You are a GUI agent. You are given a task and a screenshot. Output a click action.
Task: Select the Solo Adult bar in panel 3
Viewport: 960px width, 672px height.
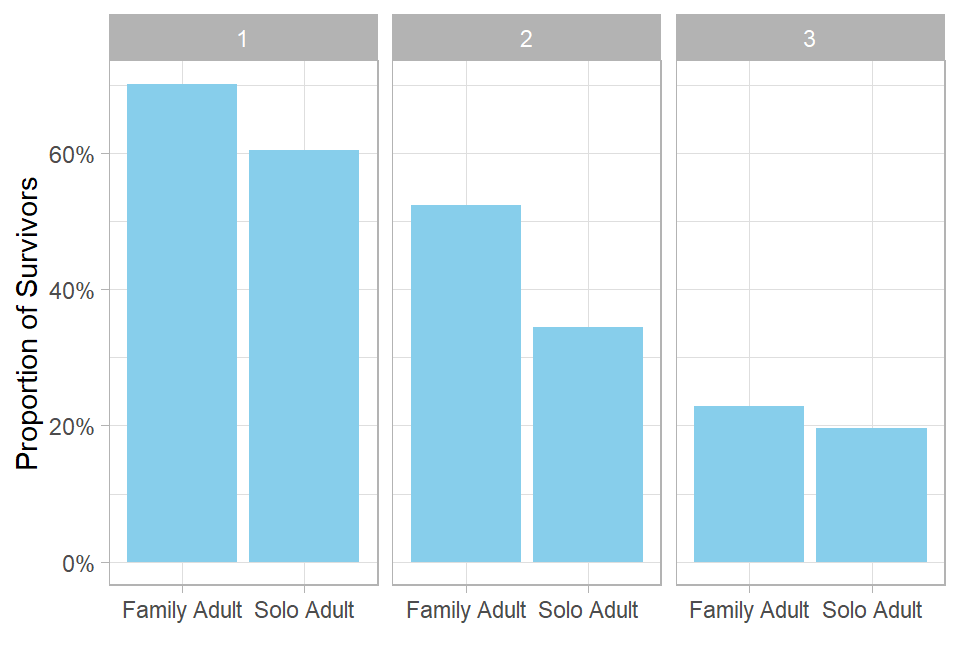point(871,495)
